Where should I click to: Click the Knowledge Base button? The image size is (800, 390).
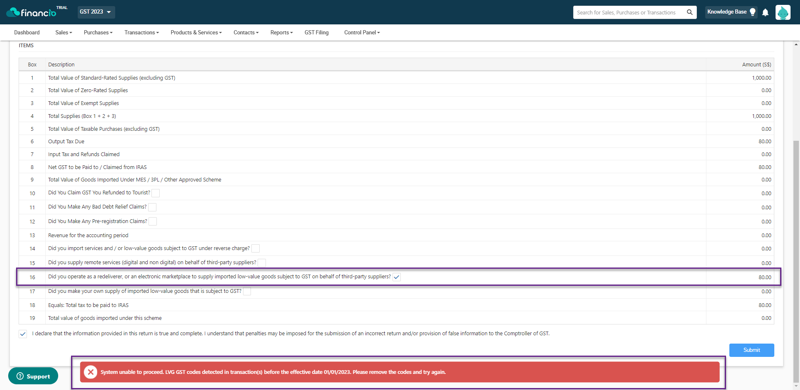pos(731,12)
